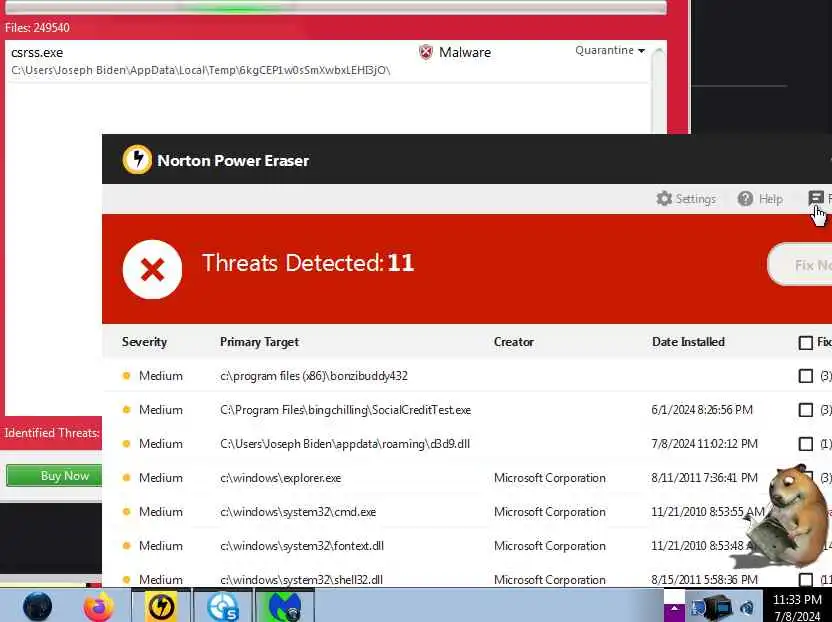This screenshot has width=832, height=622.
Task: Toggle the Fix column header checkbox
Action: point(805,342)
